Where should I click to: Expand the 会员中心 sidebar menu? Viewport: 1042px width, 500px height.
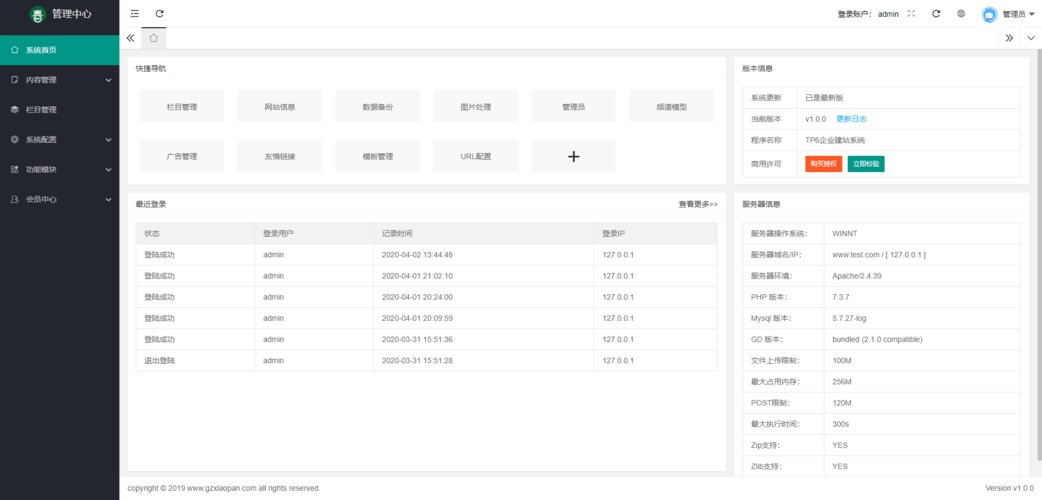[x=59, y=199]
